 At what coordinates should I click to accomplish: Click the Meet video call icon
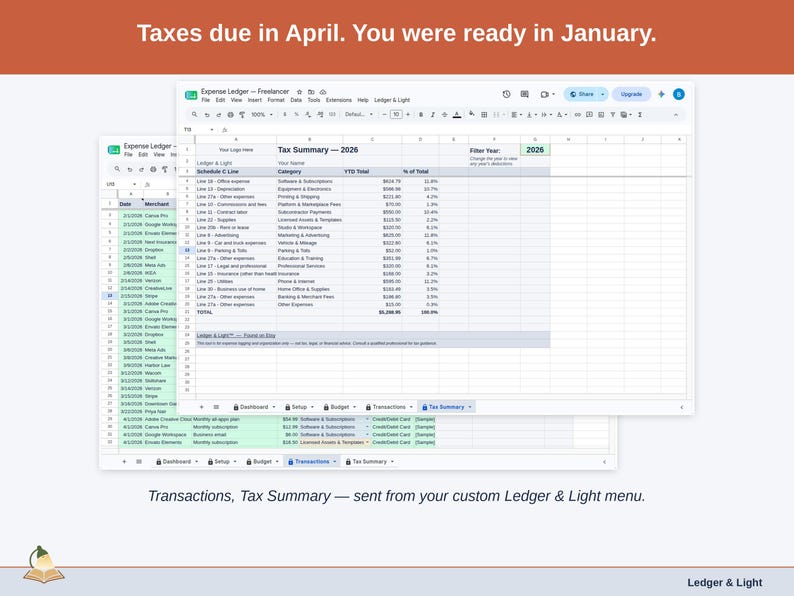coord(546,94)
